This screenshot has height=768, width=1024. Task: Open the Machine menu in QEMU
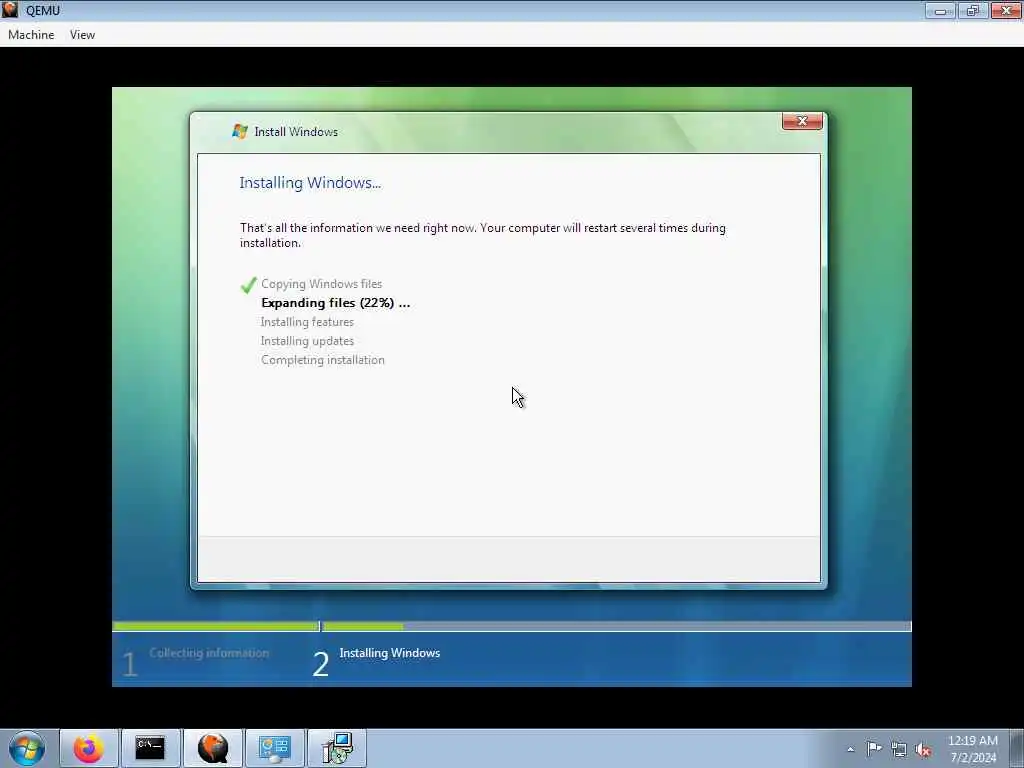[x=31, y=35]
